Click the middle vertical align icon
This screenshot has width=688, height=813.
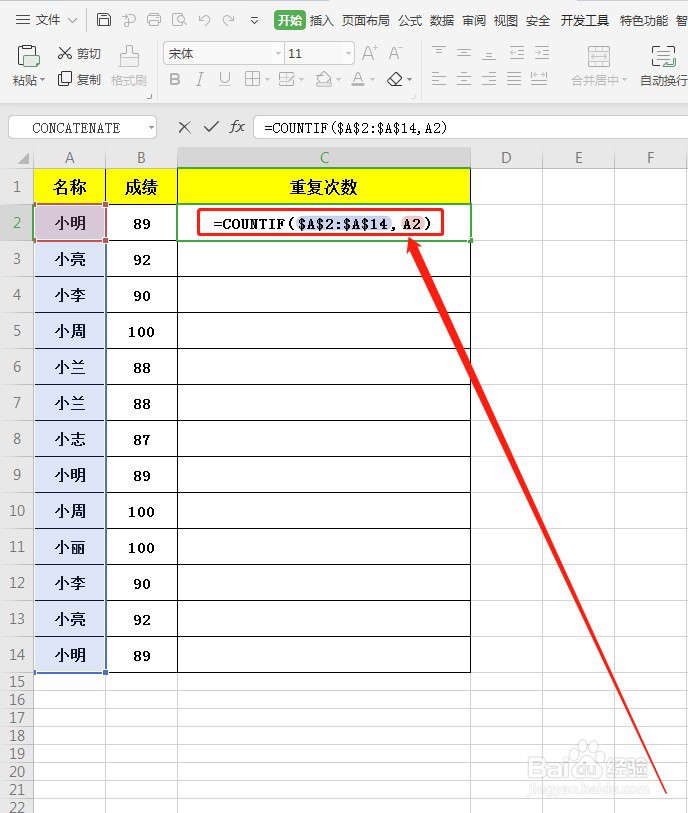[464, 53]
